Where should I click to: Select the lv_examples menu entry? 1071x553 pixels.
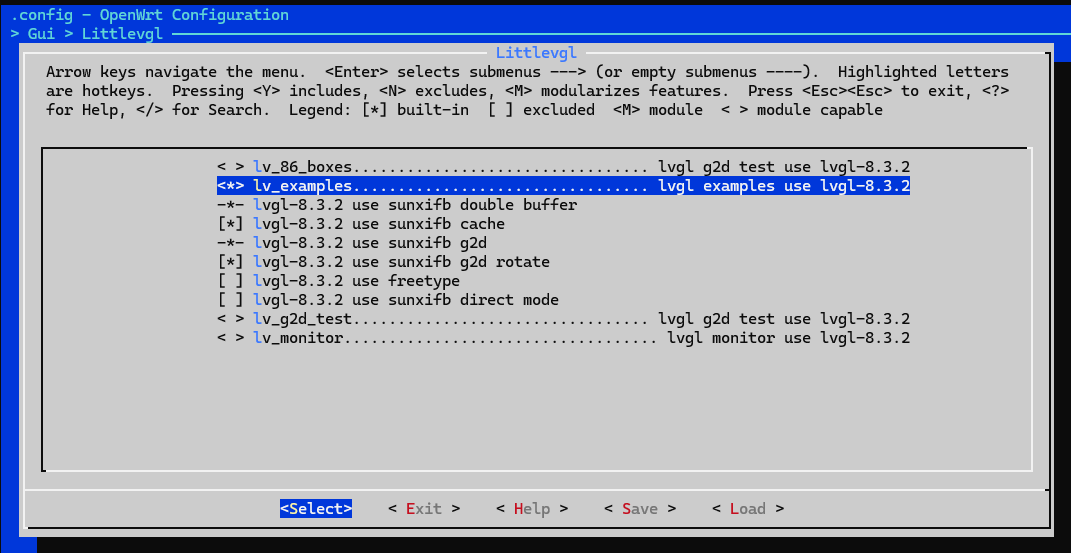click(564, 186)
